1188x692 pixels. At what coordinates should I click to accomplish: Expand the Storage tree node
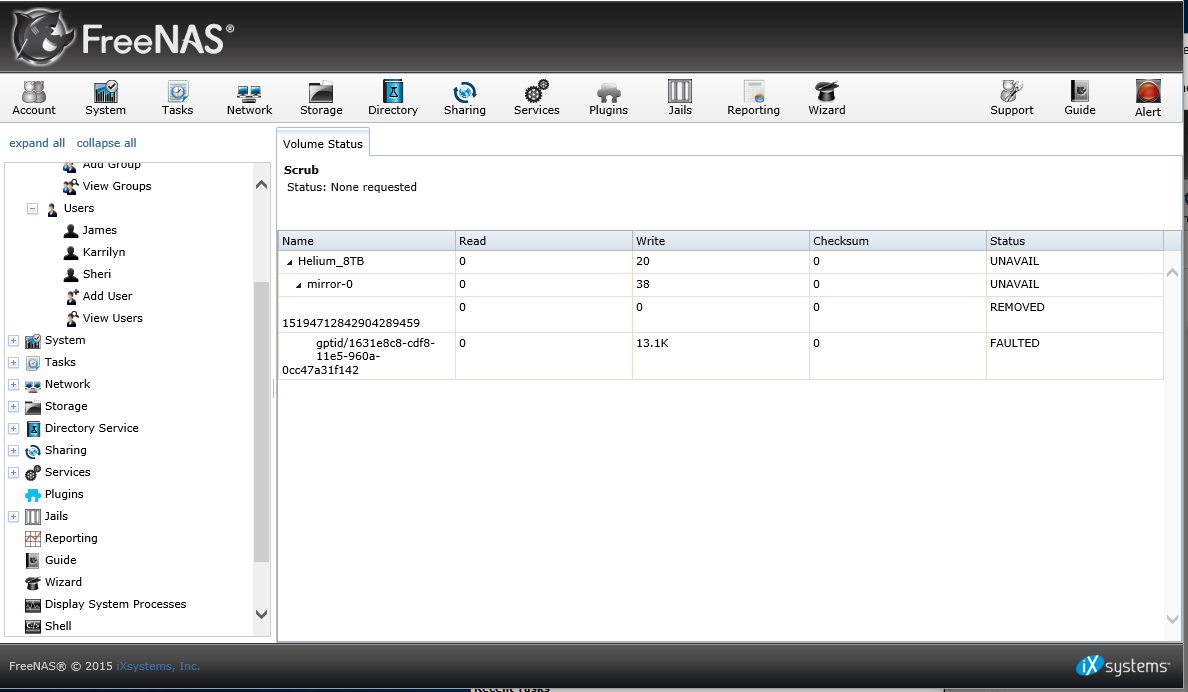[14, 406]
